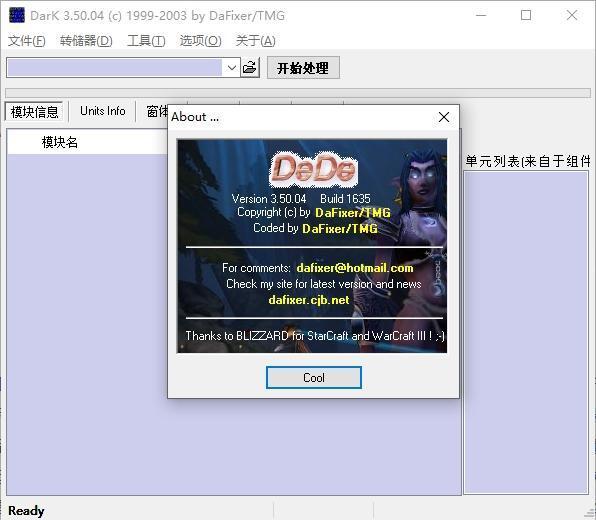The height and width of the screenshot is (520, 596).
Task: Click the DeDe application icon in title bar
Action: [17, 16]
